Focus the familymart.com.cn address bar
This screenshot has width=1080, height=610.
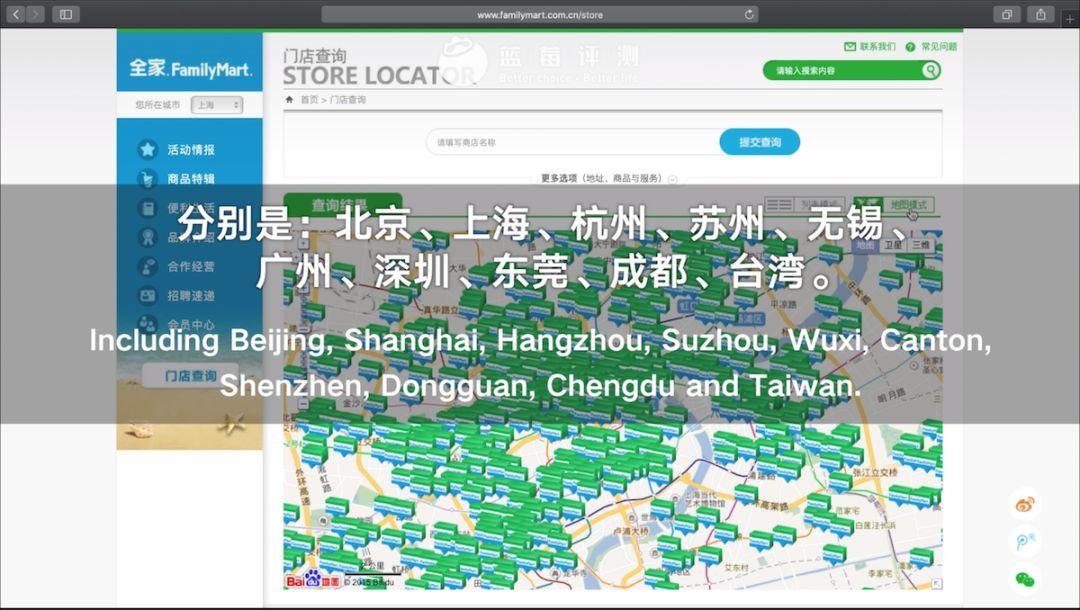coord(540,14)
